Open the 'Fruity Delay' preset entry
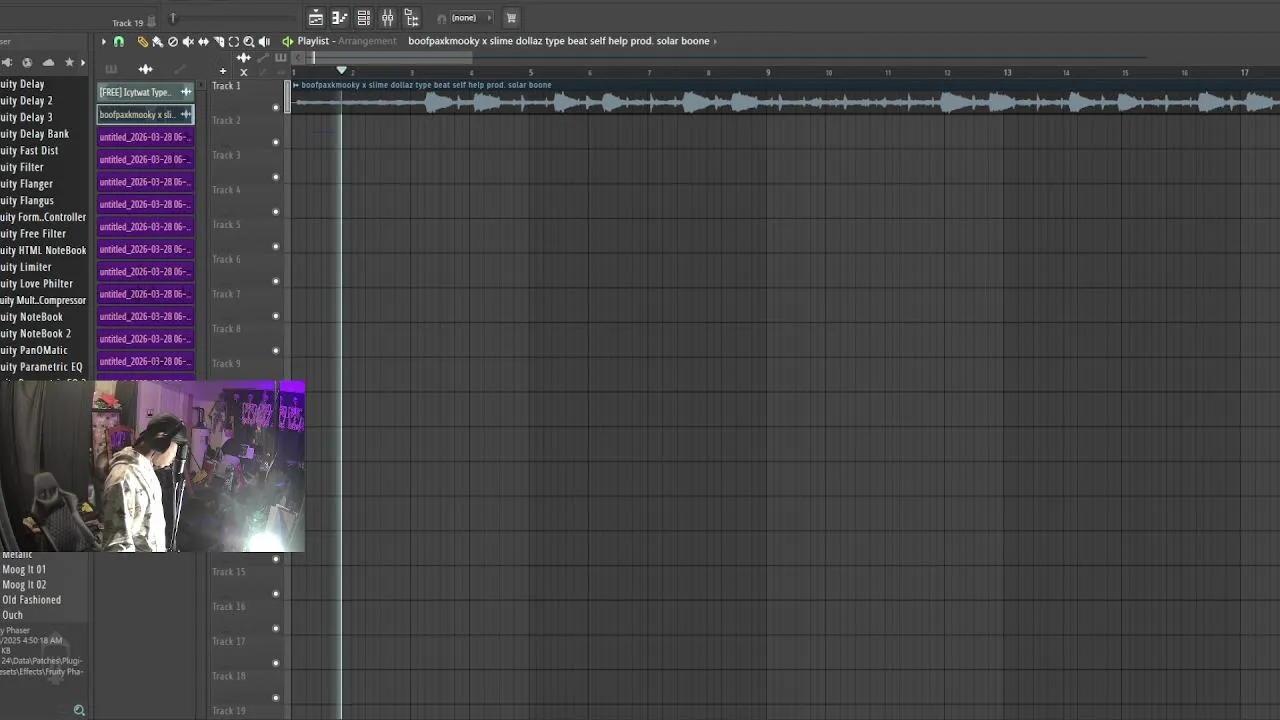The image size is (1280, 720). (22, 84)
